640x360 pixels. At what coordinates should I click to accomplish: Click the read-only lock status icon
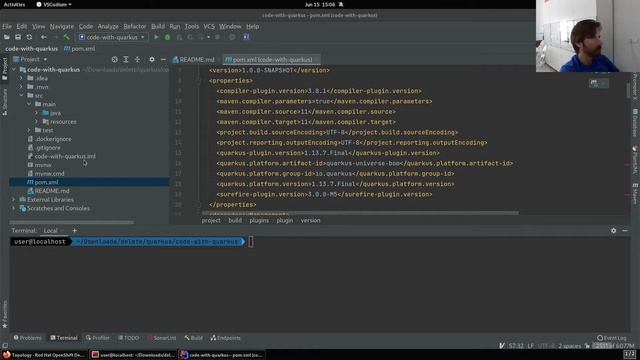point(587,346)
